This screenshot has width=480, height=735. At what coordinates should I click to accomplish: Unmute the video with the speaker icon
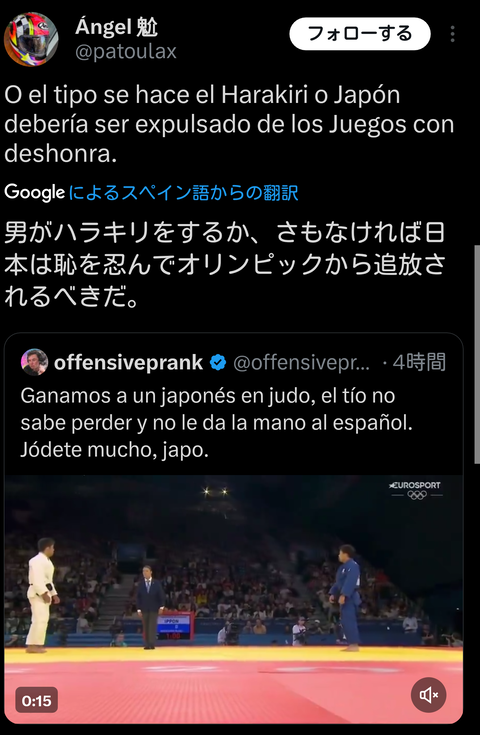click(x=428, y=695)
